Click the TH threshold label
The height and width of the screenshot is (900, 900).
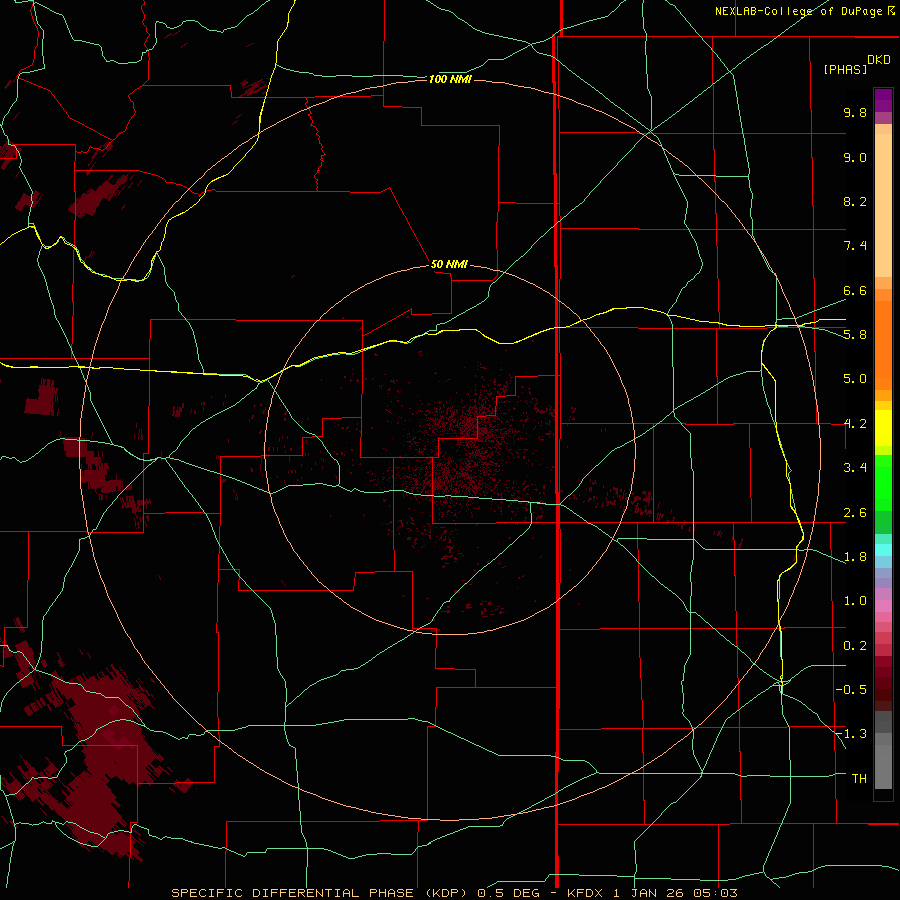click(859, 779)
